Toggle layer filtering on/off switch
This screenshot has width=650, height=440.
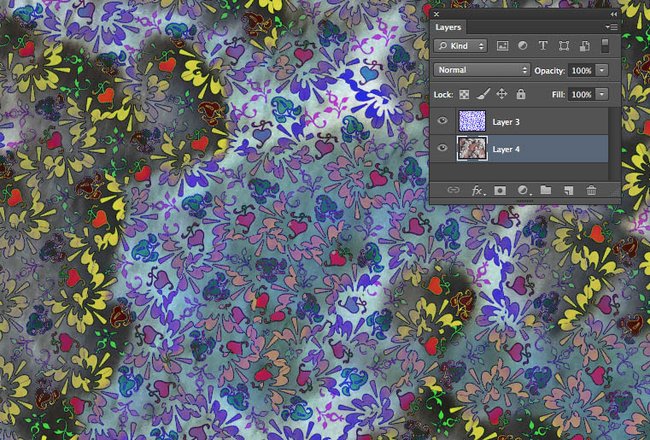(x=606, y=46)
